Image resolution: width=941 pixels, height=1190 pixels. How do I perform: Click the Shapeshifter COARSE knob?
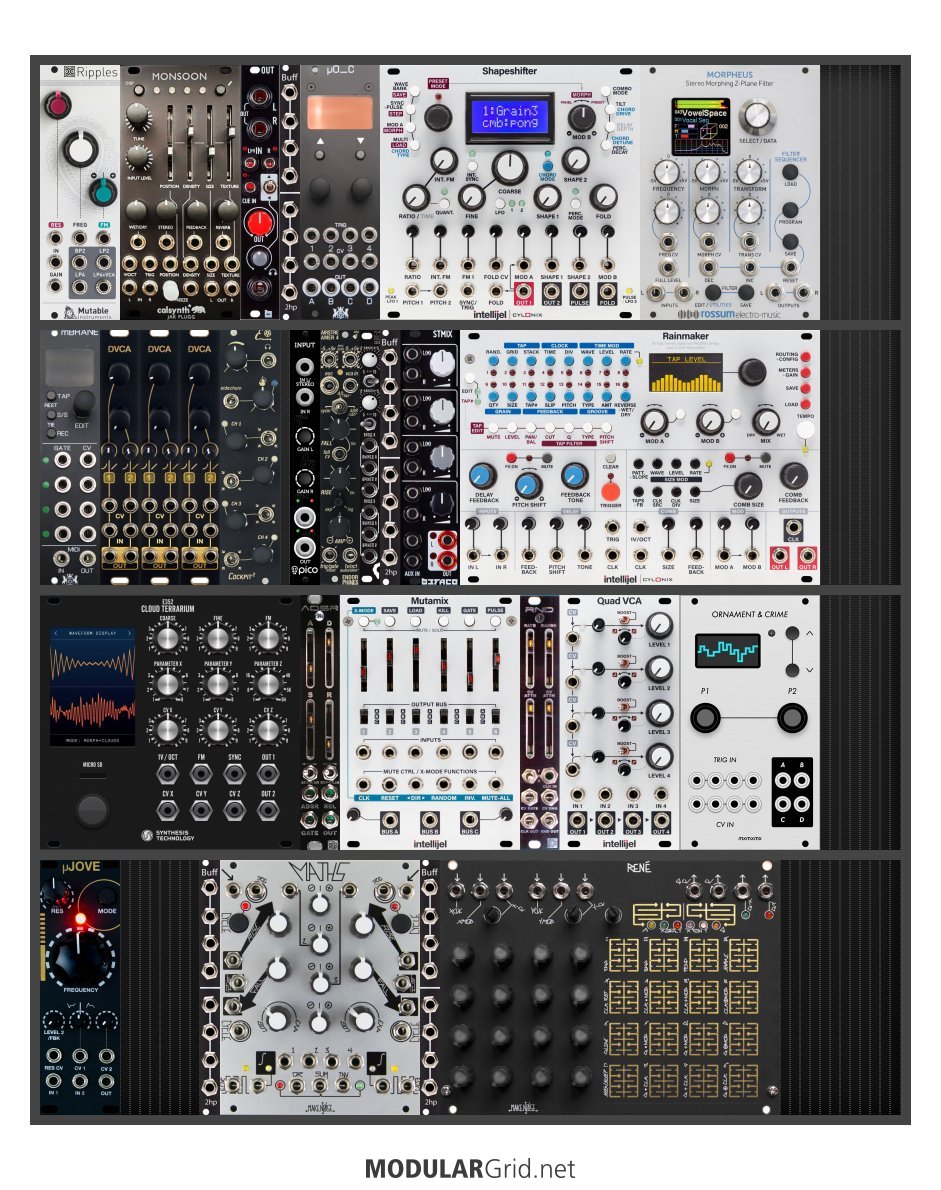click(x=509, y=168)
